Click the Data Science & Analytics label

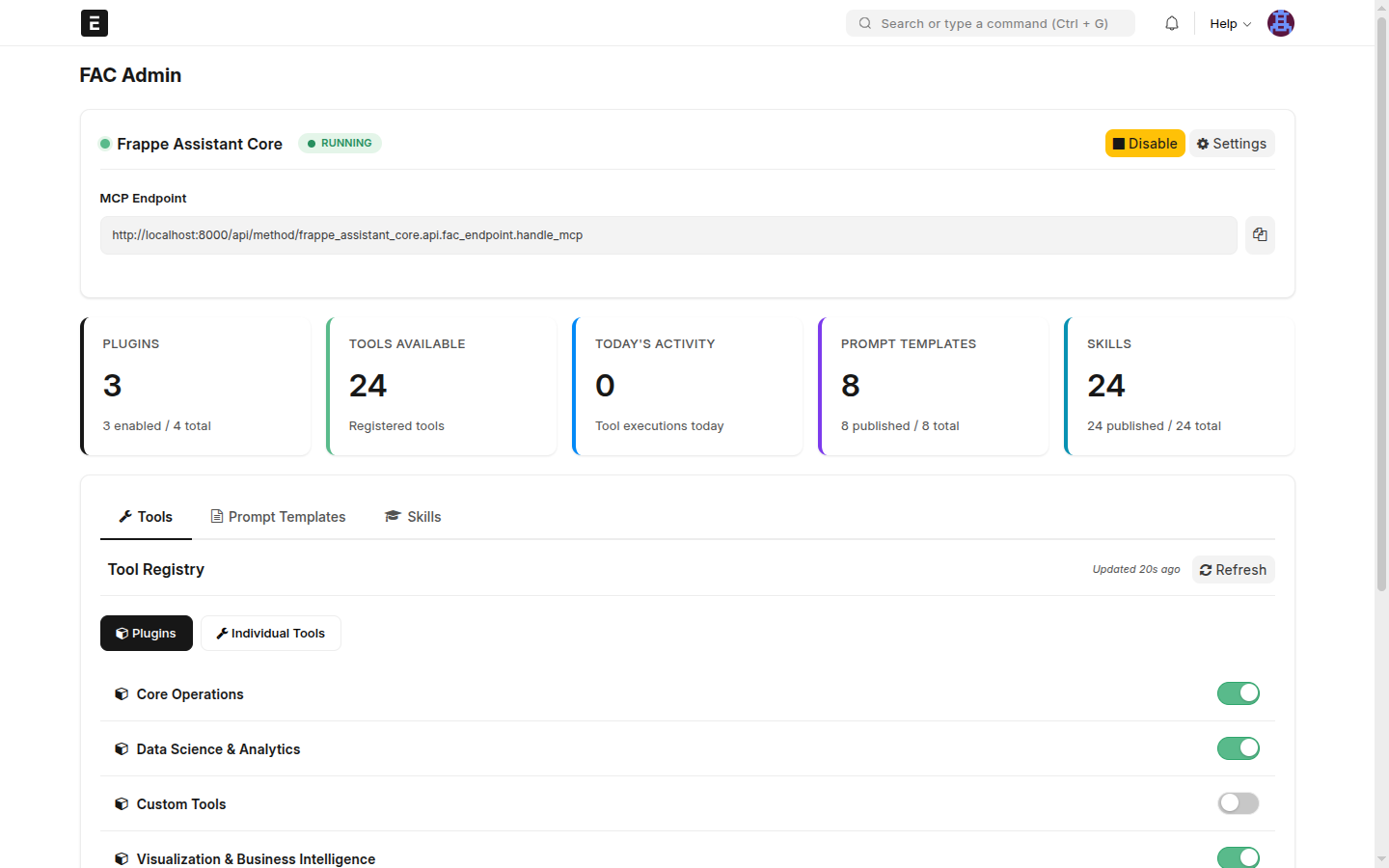click(x=218, y=749)
